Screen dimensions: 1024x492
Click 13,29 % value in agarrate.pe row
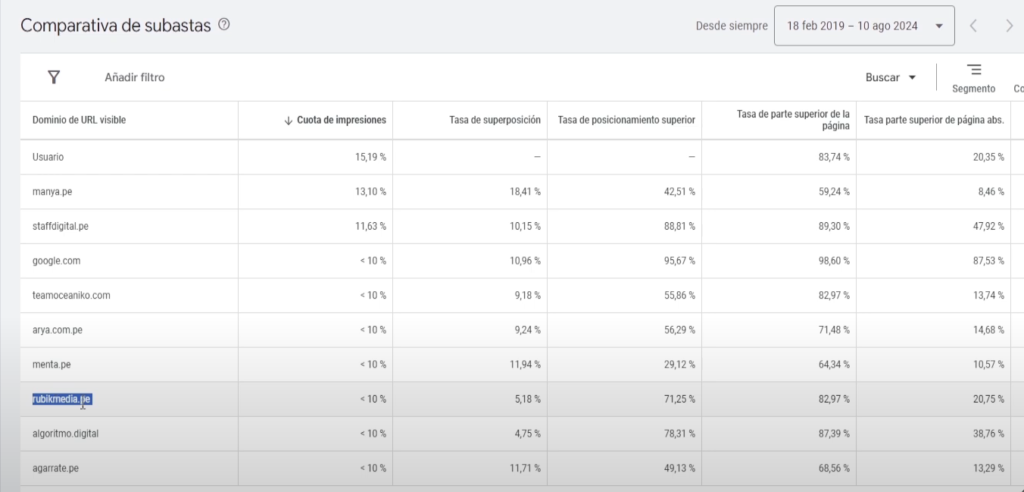(989, 468)
